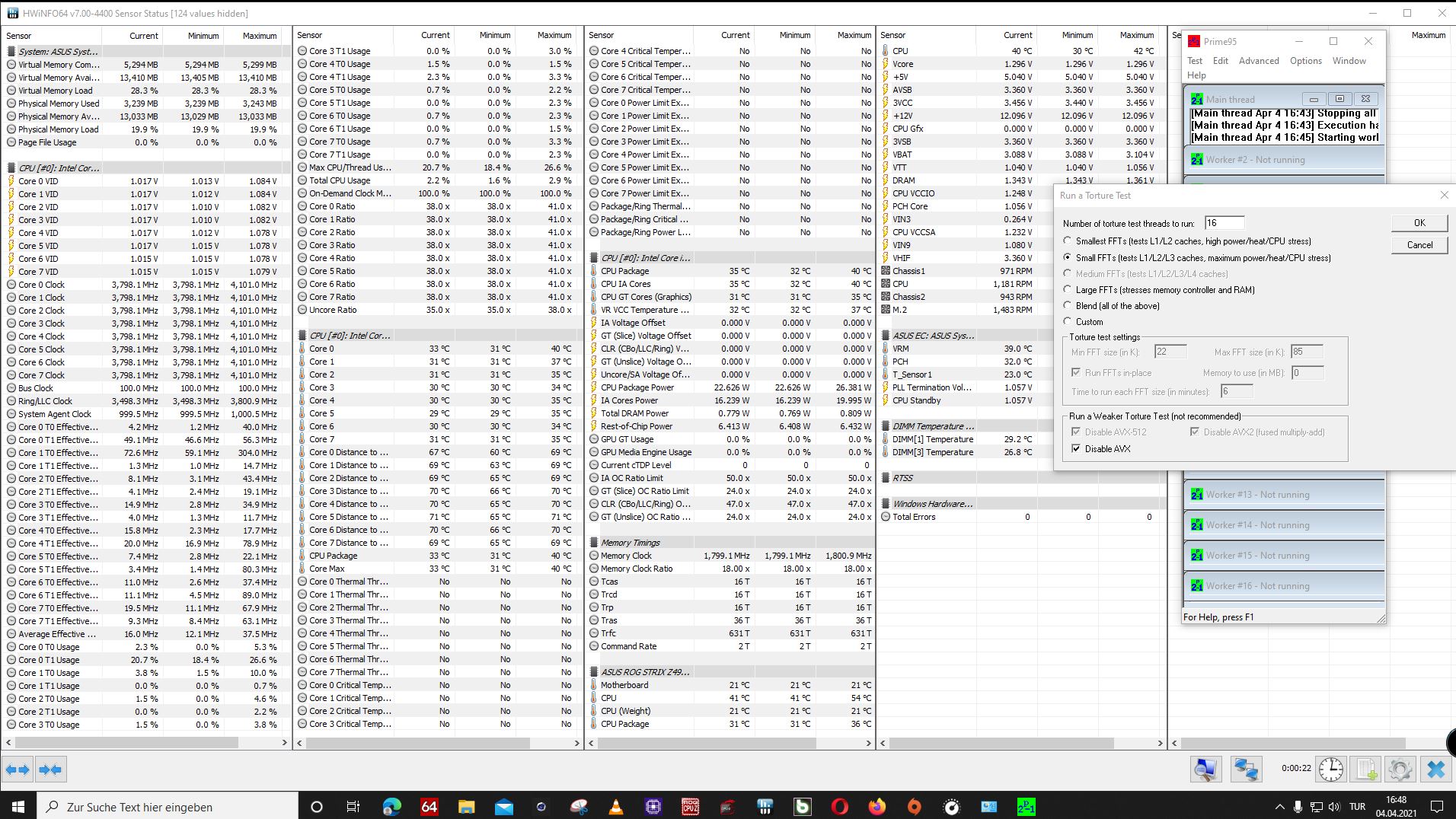The width and height of the screenshot is (1456, 819).
Task: Open Prime95 Test menu
Action: pos(1195,61)
